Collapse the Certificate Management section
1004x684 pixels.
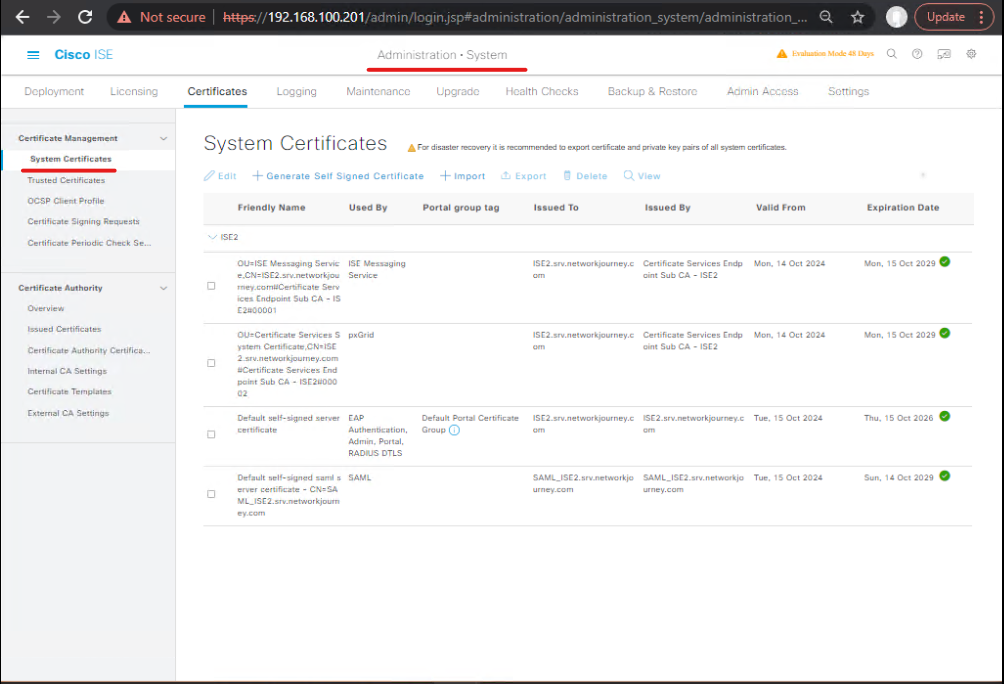tap(163, 138)
